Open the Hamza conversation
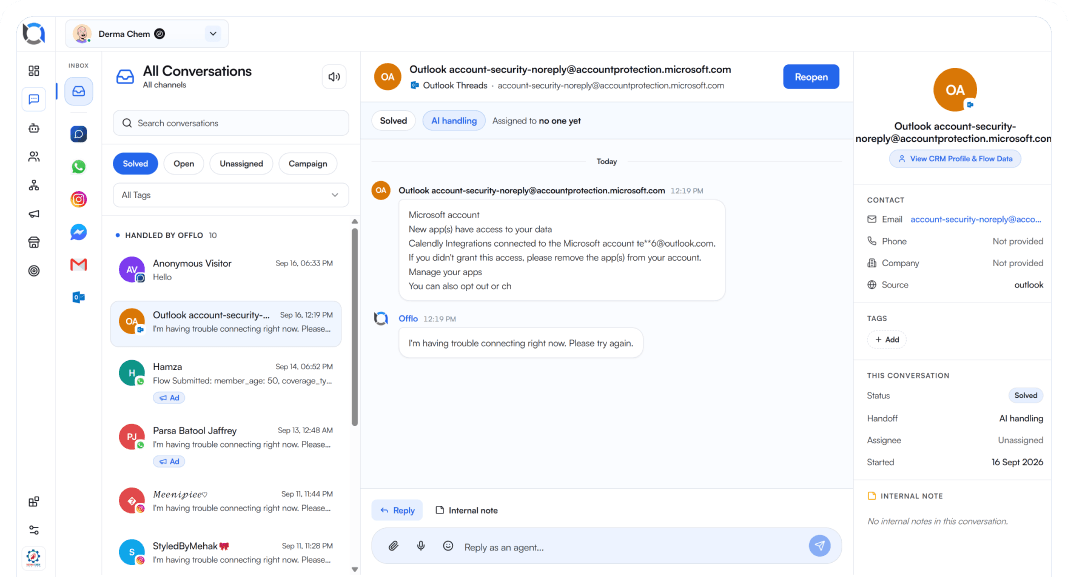Image resolution: width=1068 pixels, height=577 pixels. pos(226,381)
